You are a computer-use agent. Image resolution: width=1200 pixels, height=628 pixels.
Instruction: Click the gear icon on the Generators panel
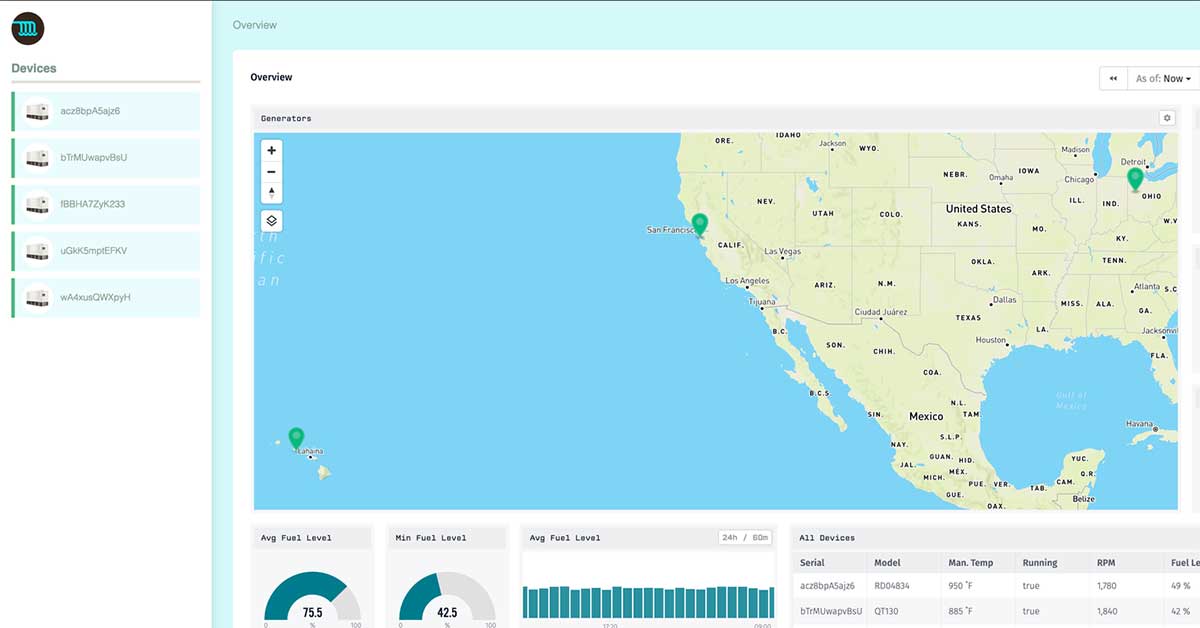pyautogui.click(x=1167, y=117)
